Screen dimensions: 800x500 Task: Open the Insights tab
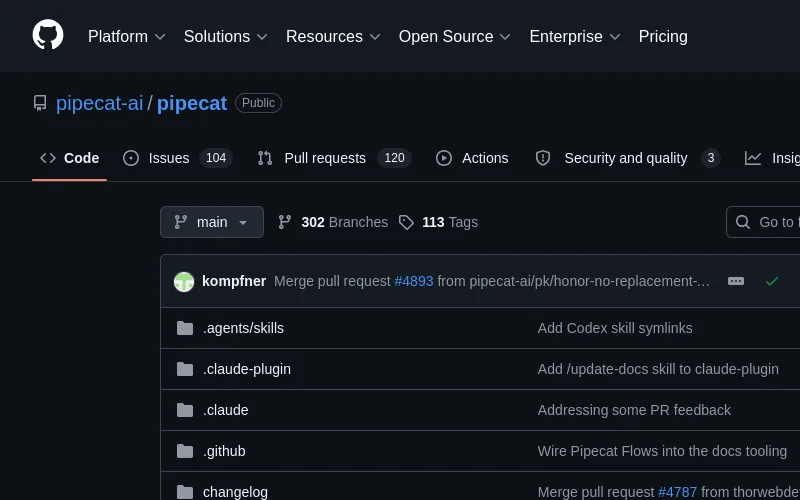[771, 158]
